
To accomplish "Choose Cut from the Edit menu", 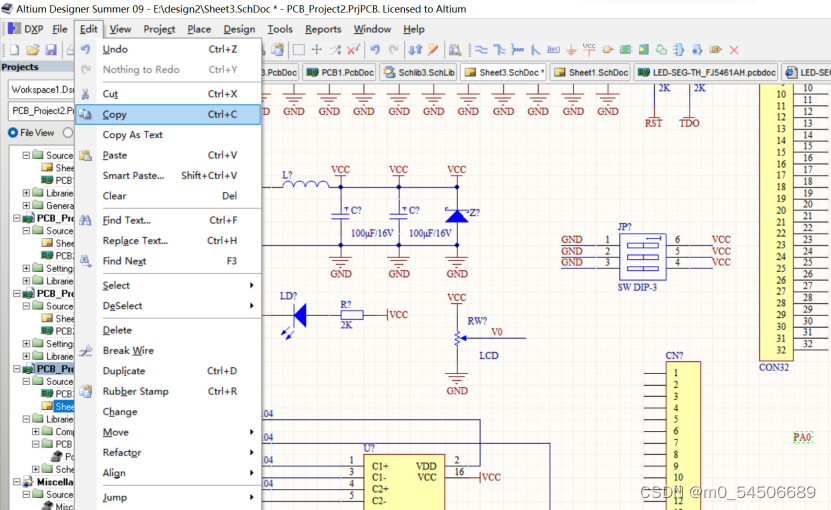I will pos(169,94).
